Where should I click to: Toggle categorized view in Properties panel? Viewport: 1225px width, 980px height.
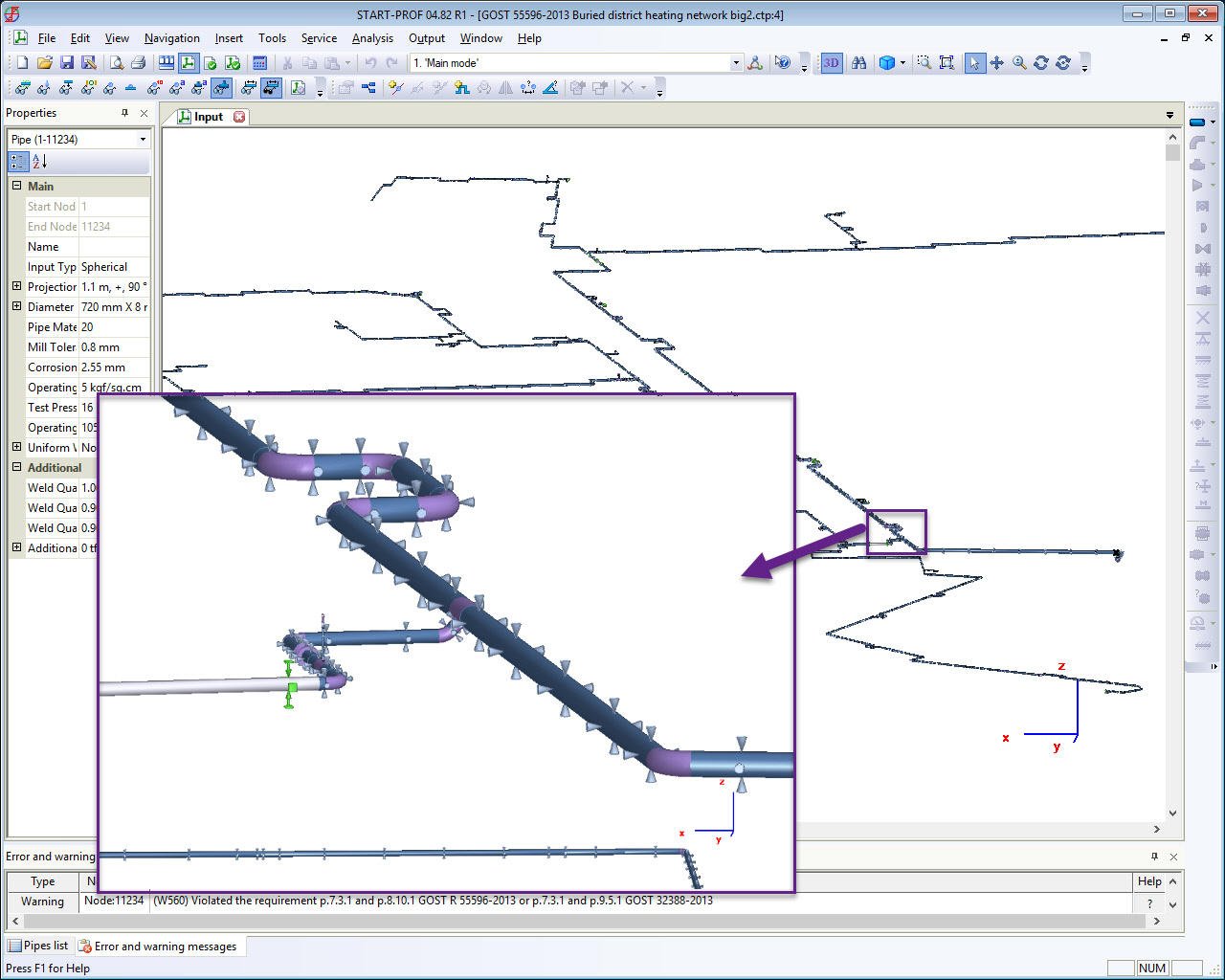point(18,162)
